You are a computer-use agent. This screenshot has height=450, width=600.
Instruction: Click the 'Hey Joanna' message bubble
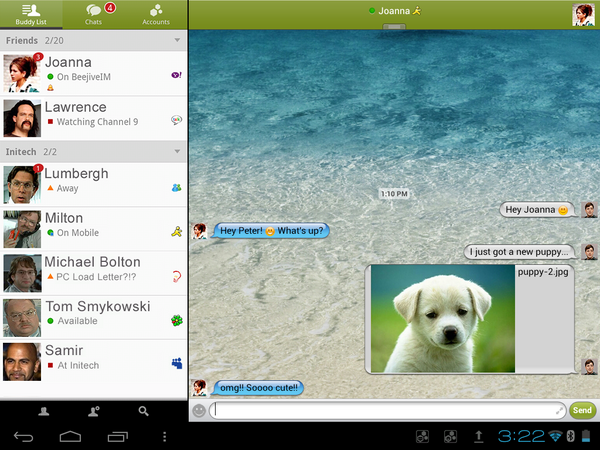point(537,210)
